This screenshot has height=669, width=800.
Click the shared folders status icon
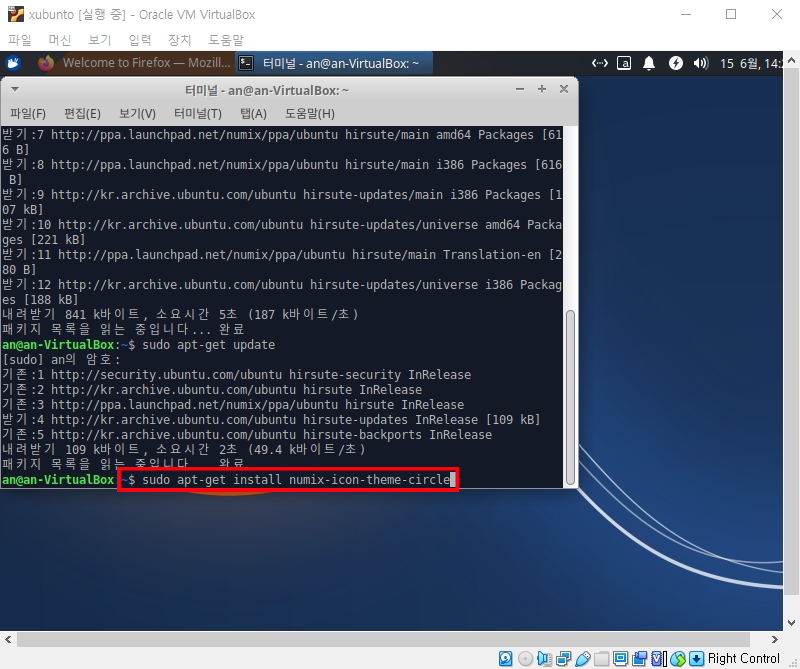602,658
